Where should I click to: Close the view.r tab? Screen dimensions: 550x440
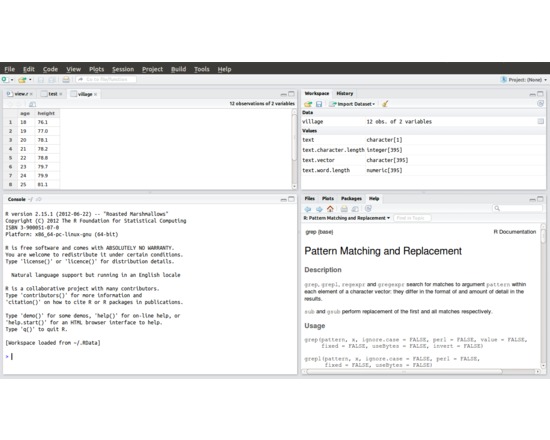[x=31, y=94]
